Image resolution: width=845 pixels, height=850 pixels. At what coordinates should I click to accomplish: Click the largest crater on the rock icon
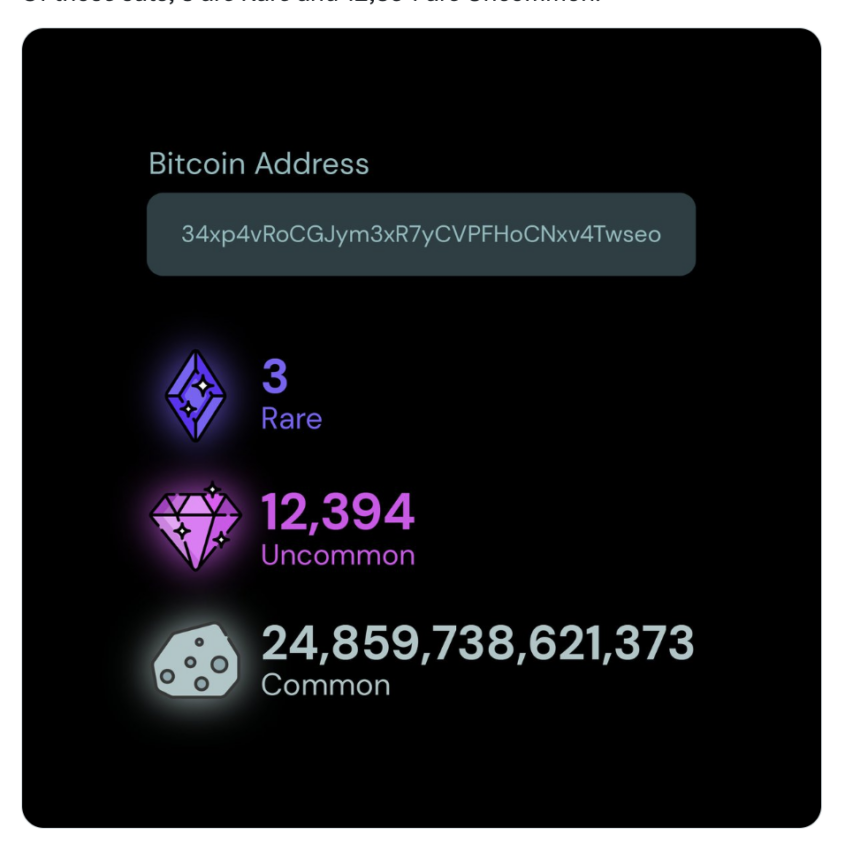(219, 664)
